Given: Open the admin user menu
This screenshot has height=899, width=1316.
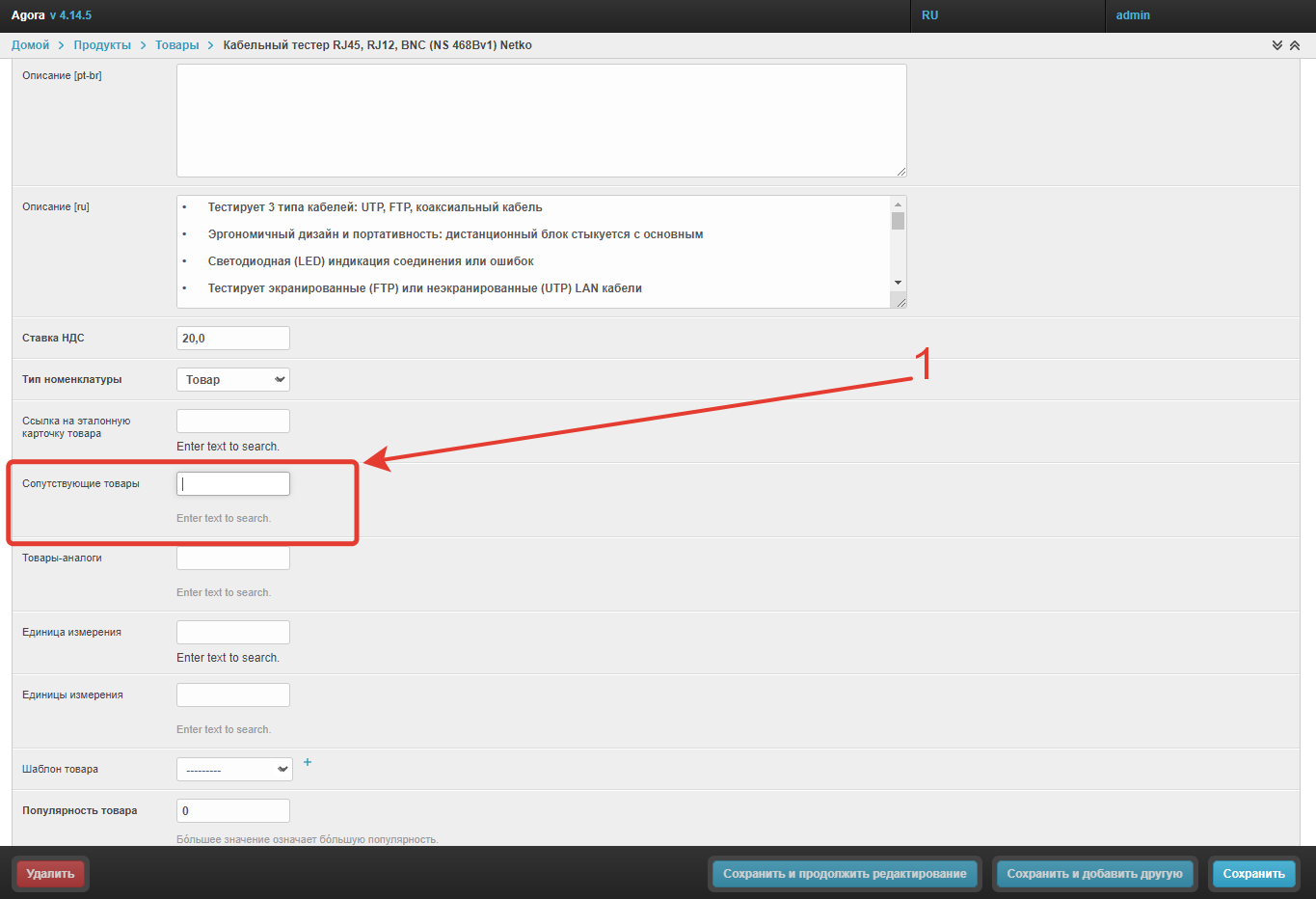Looking at the screenshot, I should tap(1133, 15).
